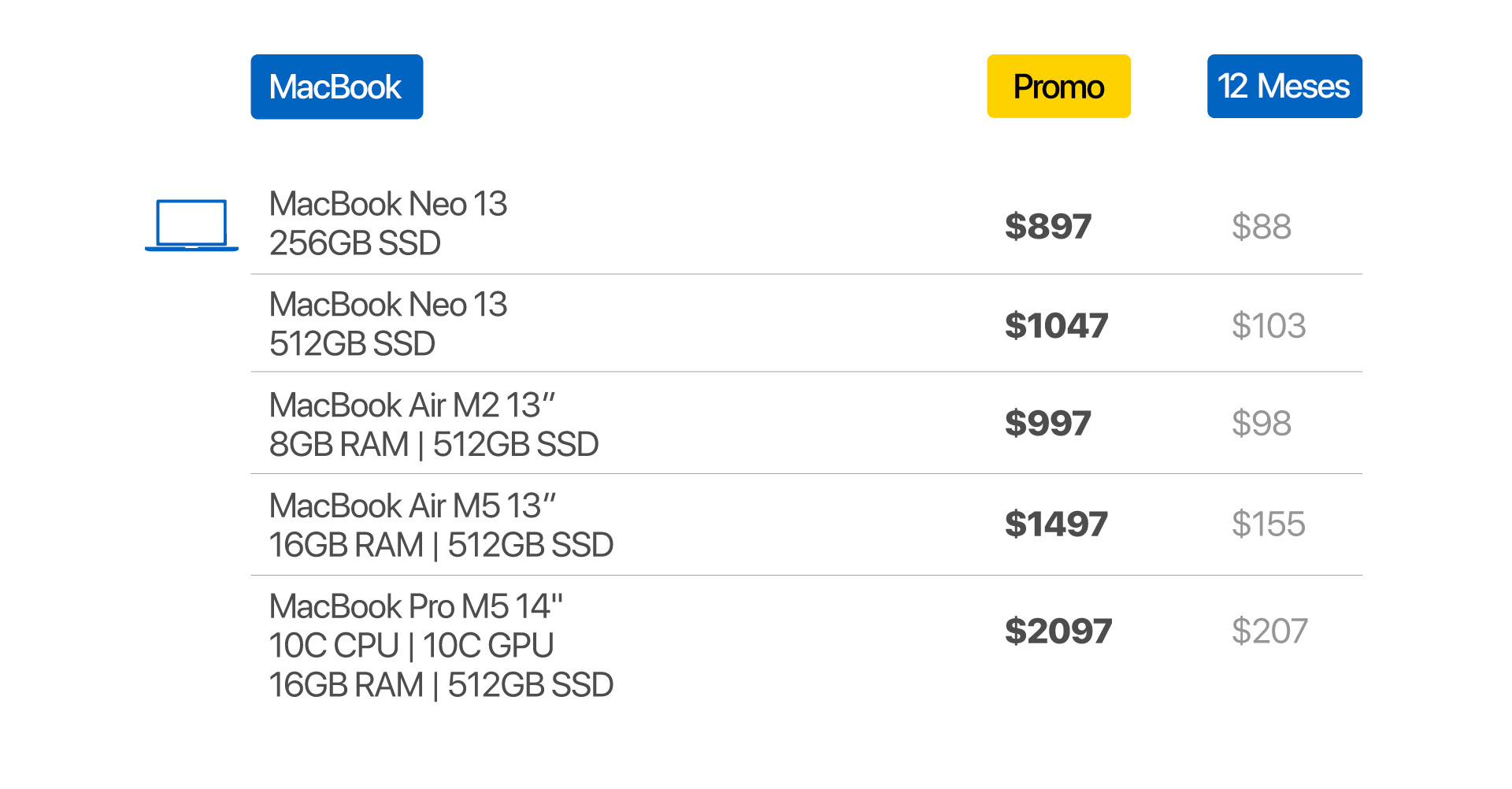
Task: Open MacBook Neo 13 512GB SSD listing
Action: (388, 324)
